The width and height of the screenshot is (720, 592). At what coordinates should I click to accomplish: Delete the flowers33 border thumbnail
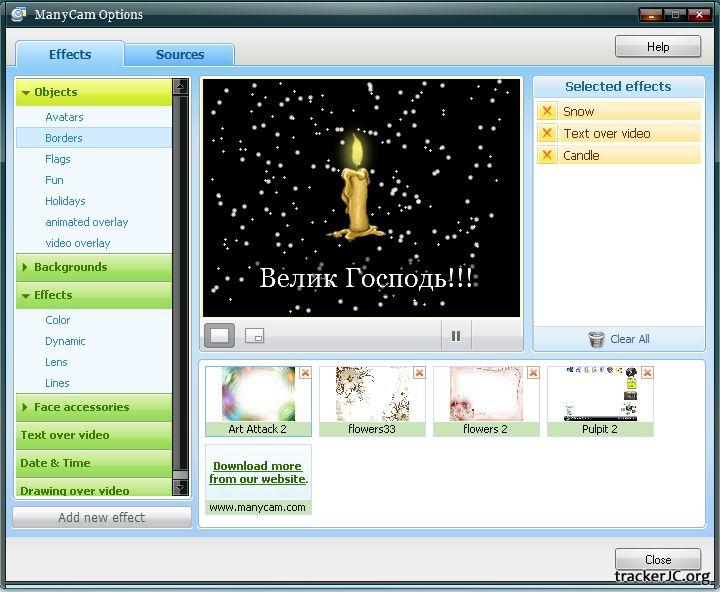[x=419, y=373]
